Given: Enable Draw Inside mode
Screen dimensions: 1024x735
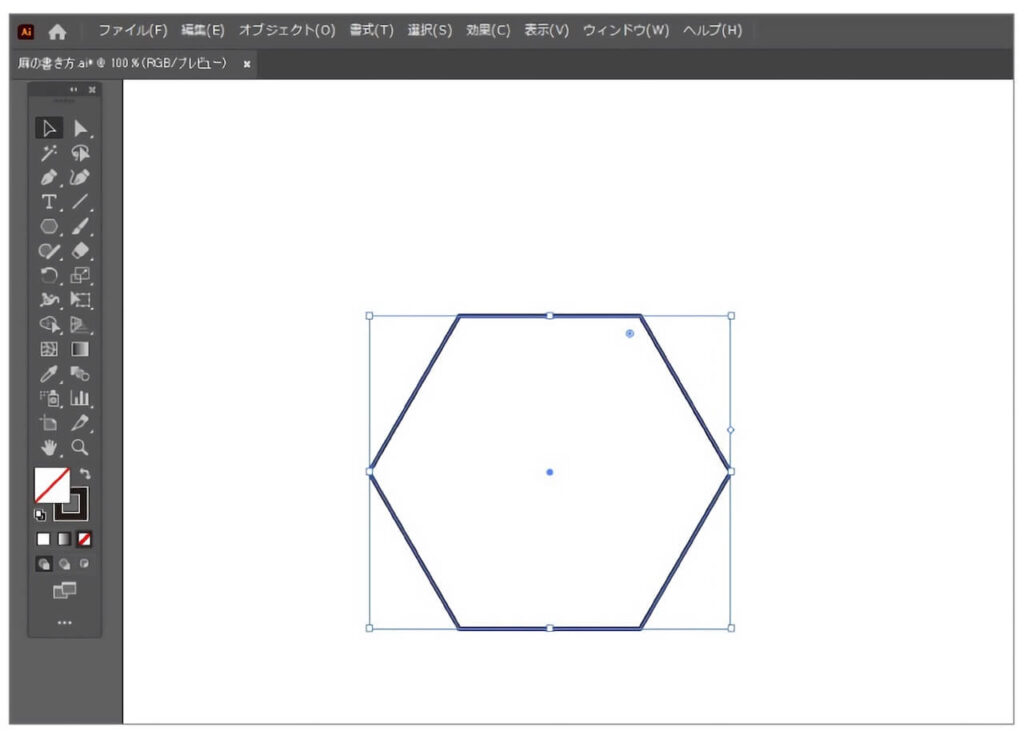Looking at the screenshot, I should tap(84, 563).
